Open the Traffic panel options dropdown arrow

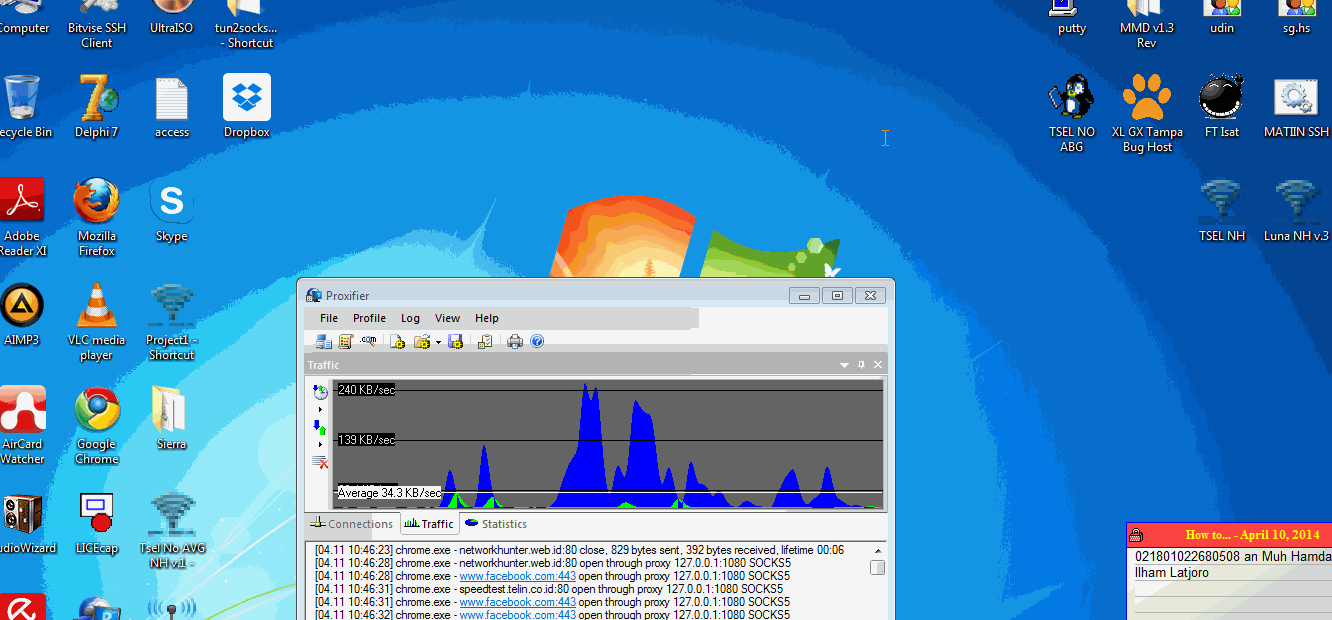[x=845, y=366]
